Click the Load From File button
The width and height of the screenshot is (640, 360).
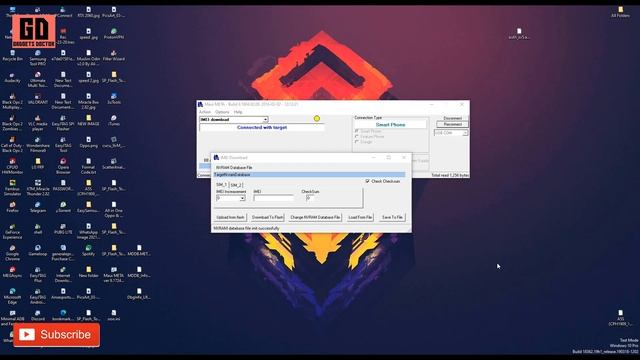(x=360, y=218)
